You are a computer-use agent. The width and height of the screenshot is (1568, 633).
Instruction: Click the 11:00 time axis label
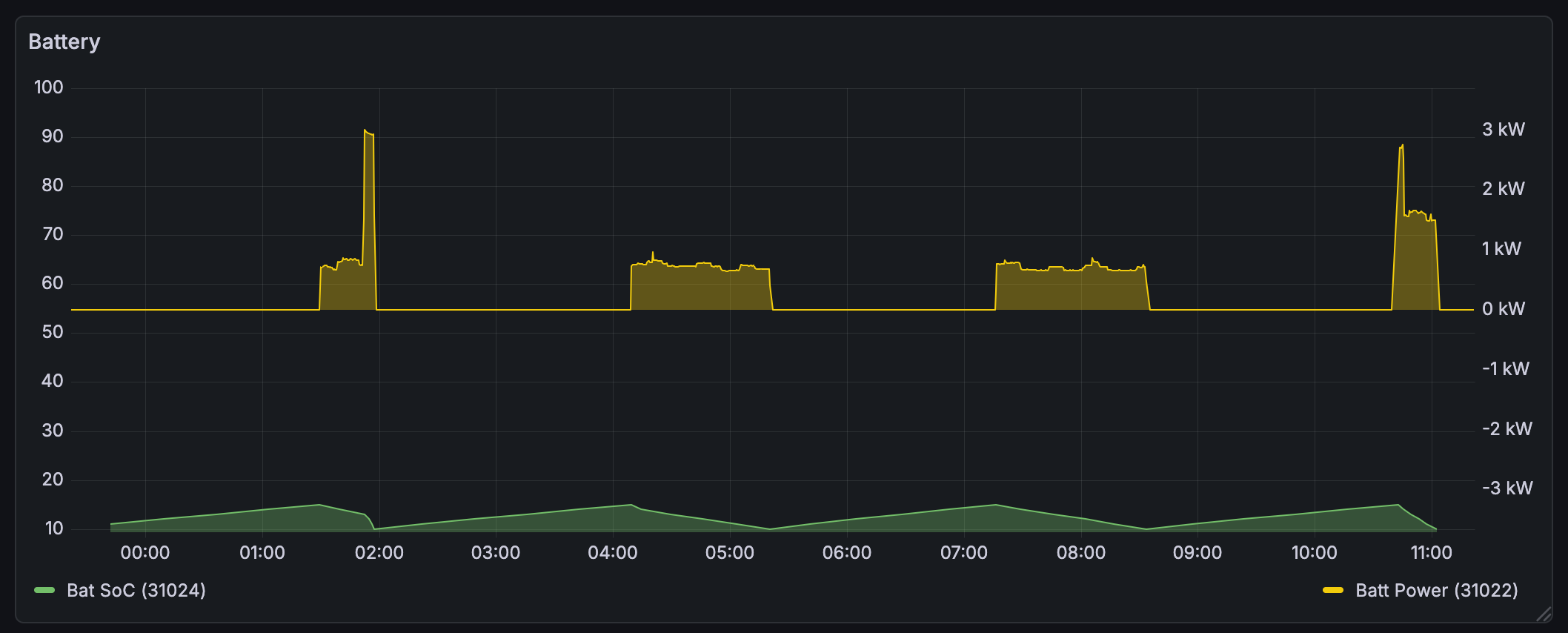coord(1431,553)
